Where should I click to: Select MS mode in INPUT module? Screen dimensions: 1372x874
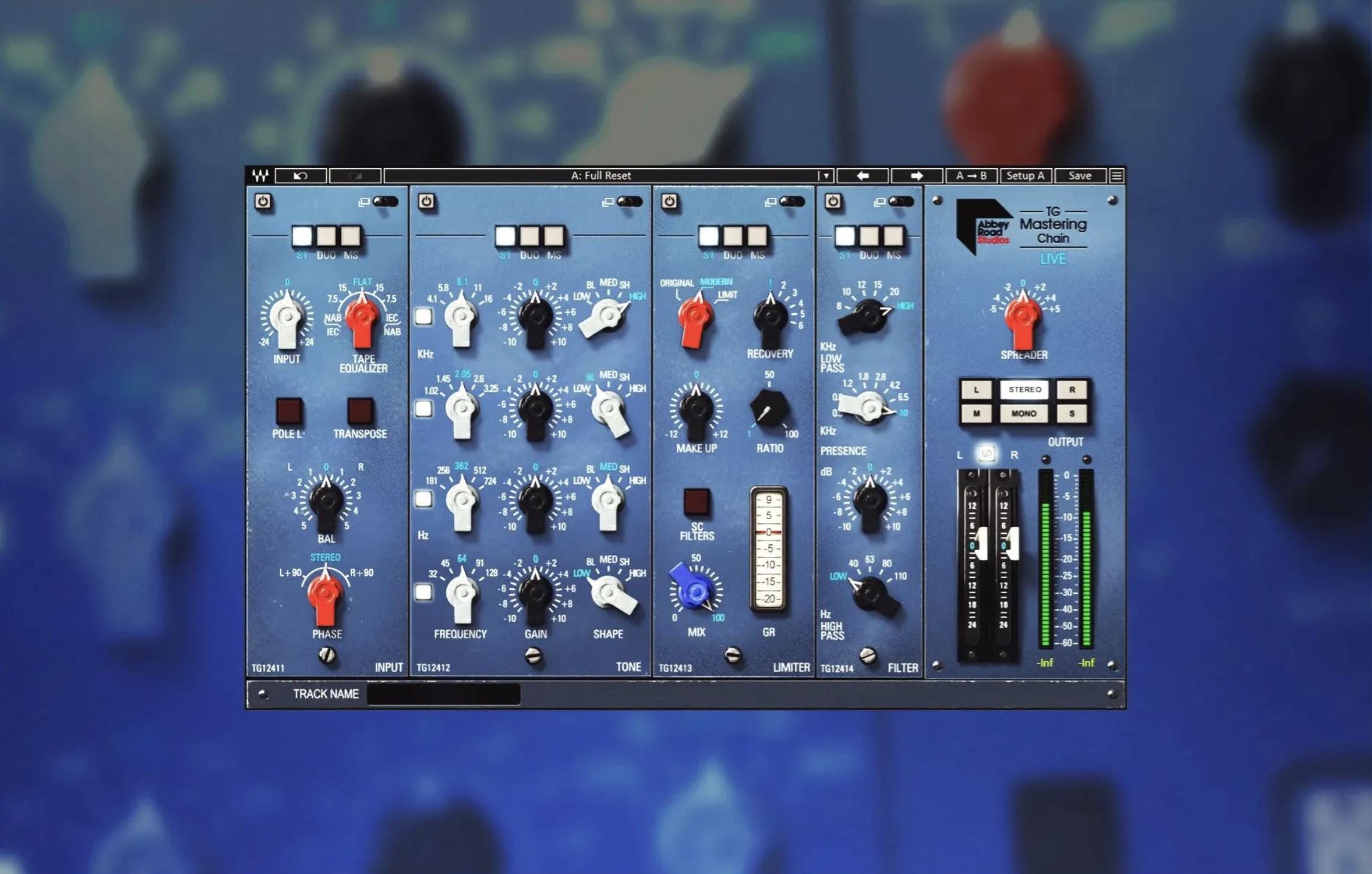[x=351, y=236]
